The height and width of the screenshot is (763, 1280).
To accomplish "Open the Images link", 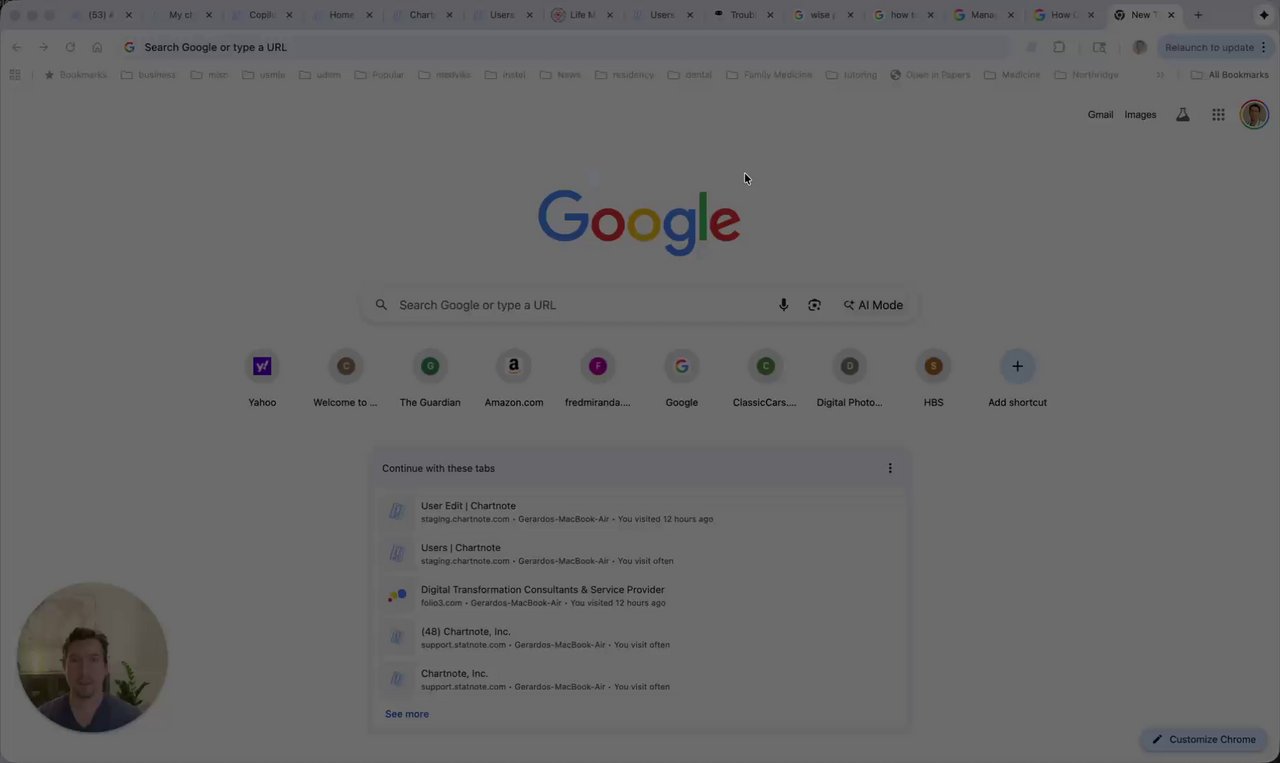I will pyautogui.click(x=1140, y=115).
